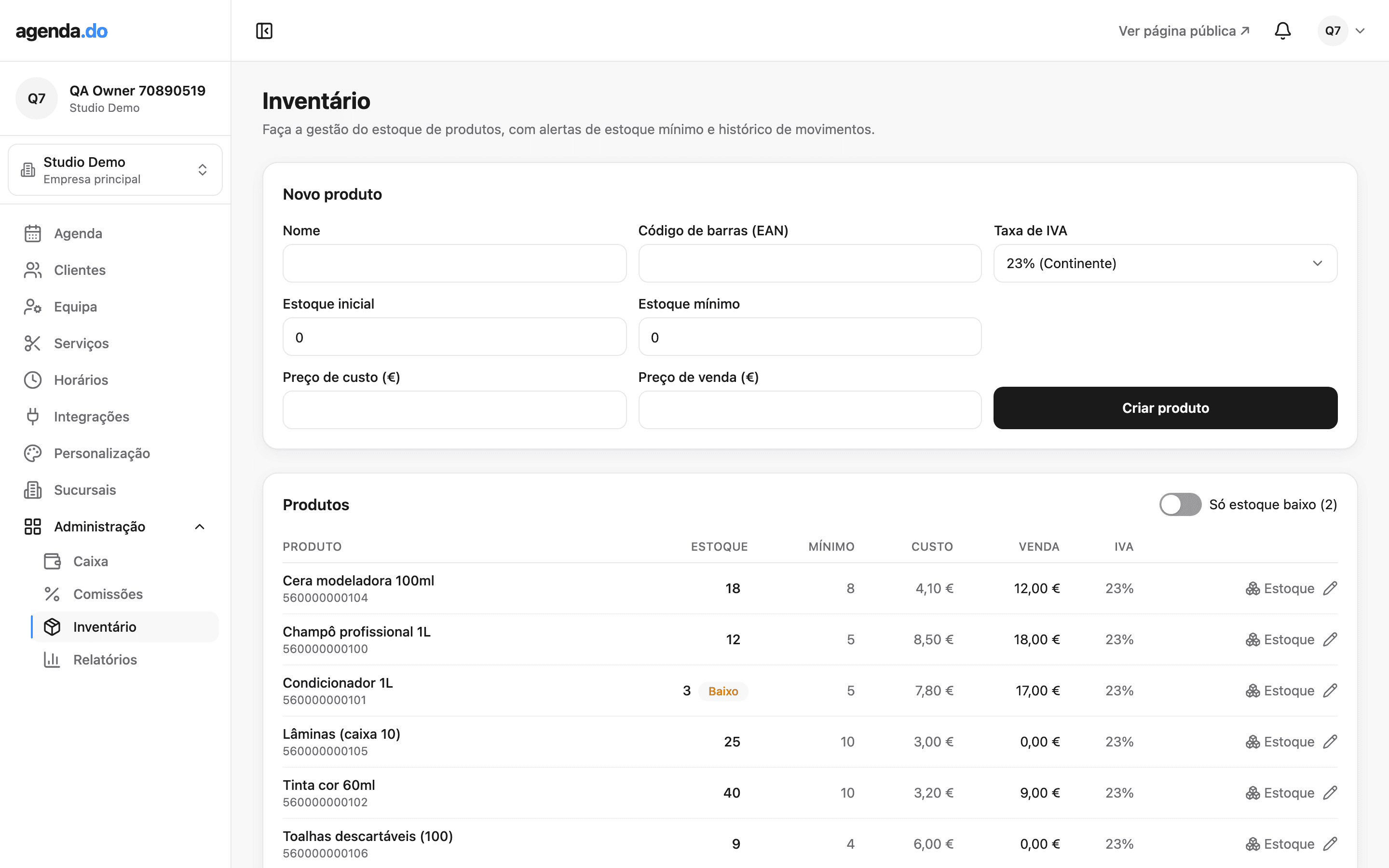Open the Ver página pública link

1184,31
